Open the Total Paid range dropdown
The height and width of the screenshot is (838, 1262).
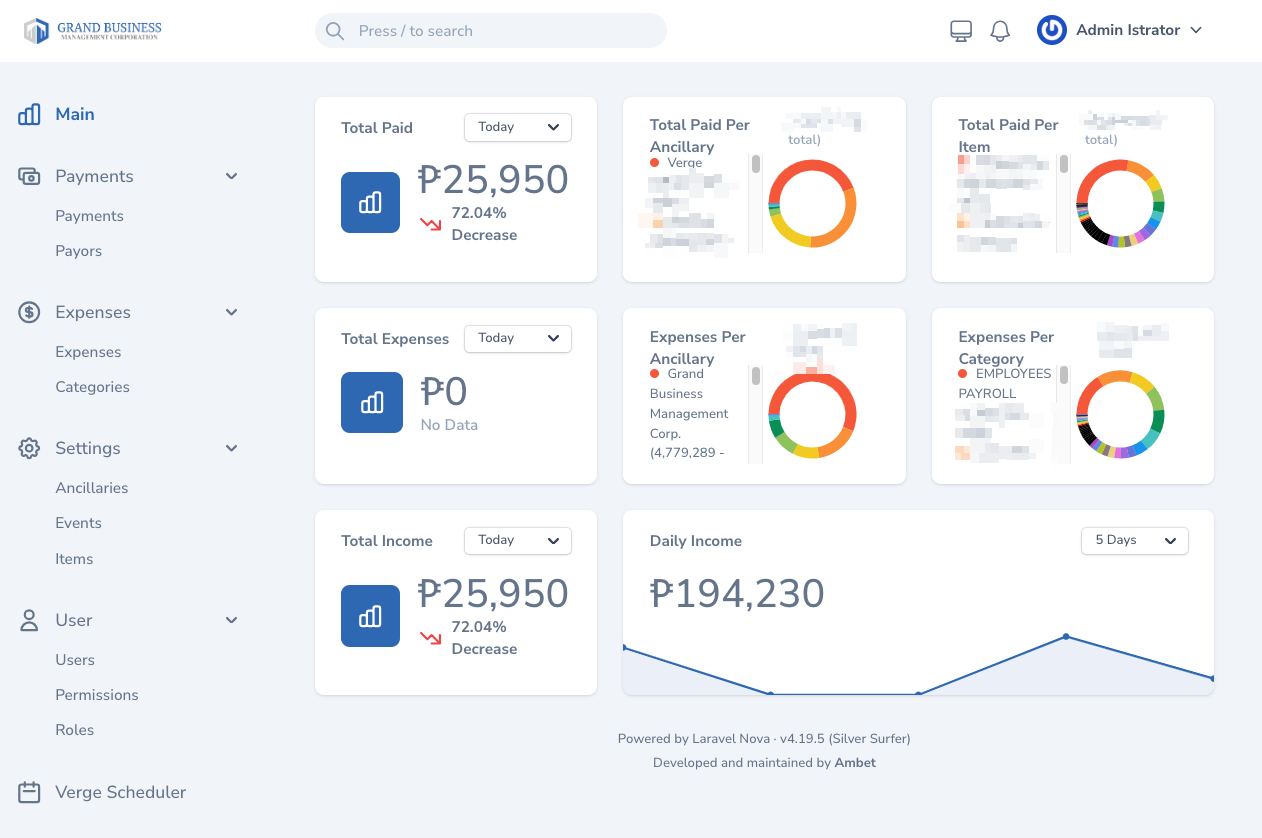(x=517, y=127)
